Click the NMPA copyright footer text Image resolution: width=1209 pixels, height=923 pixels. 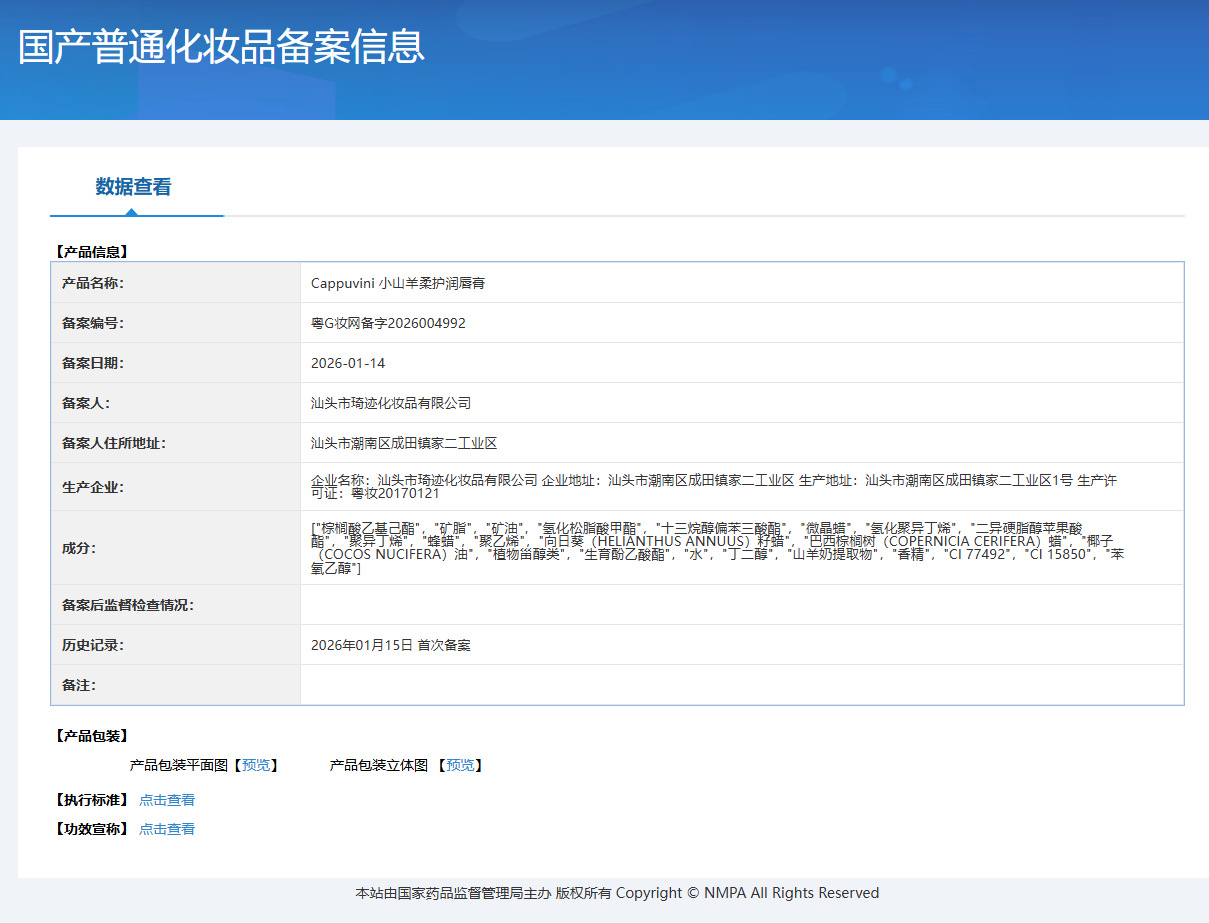click(x=617, y=893)
